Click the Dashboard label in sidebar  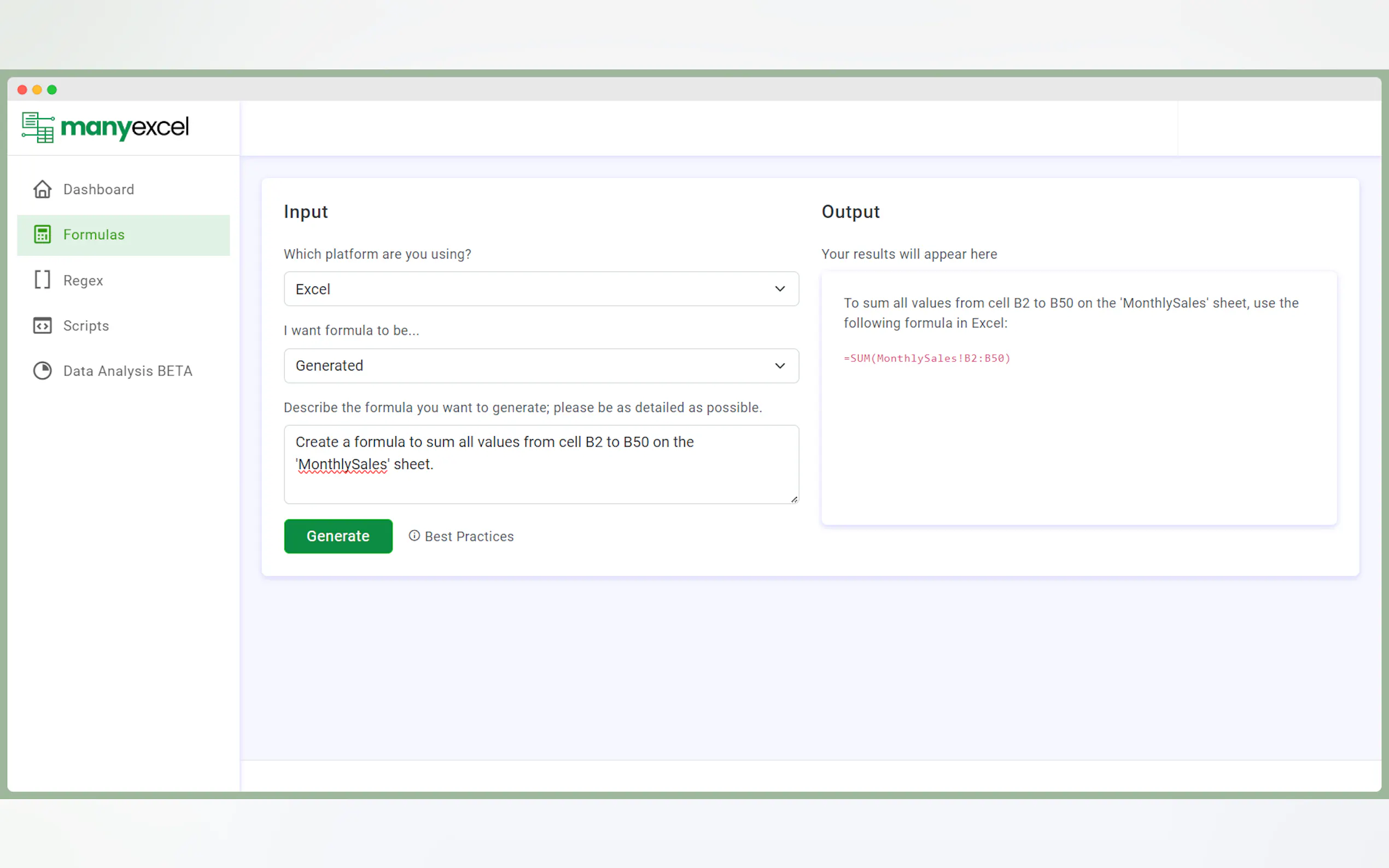(99, 190)
